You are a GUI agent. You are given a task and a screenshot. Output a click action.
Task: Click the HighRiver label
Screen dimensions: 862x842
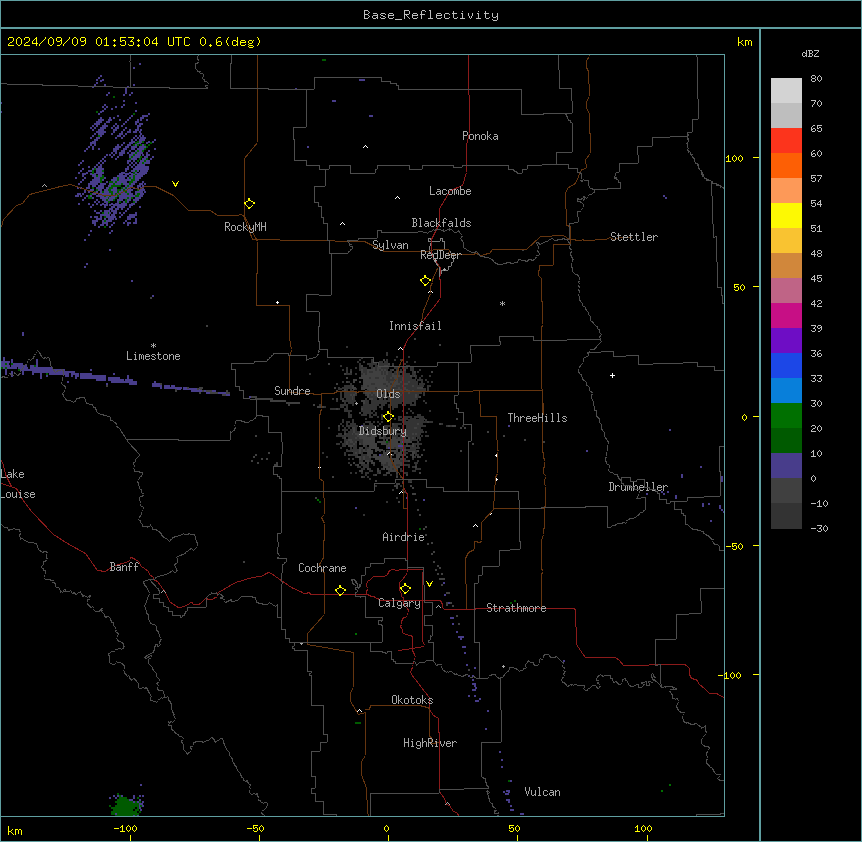tap(430, 743)
